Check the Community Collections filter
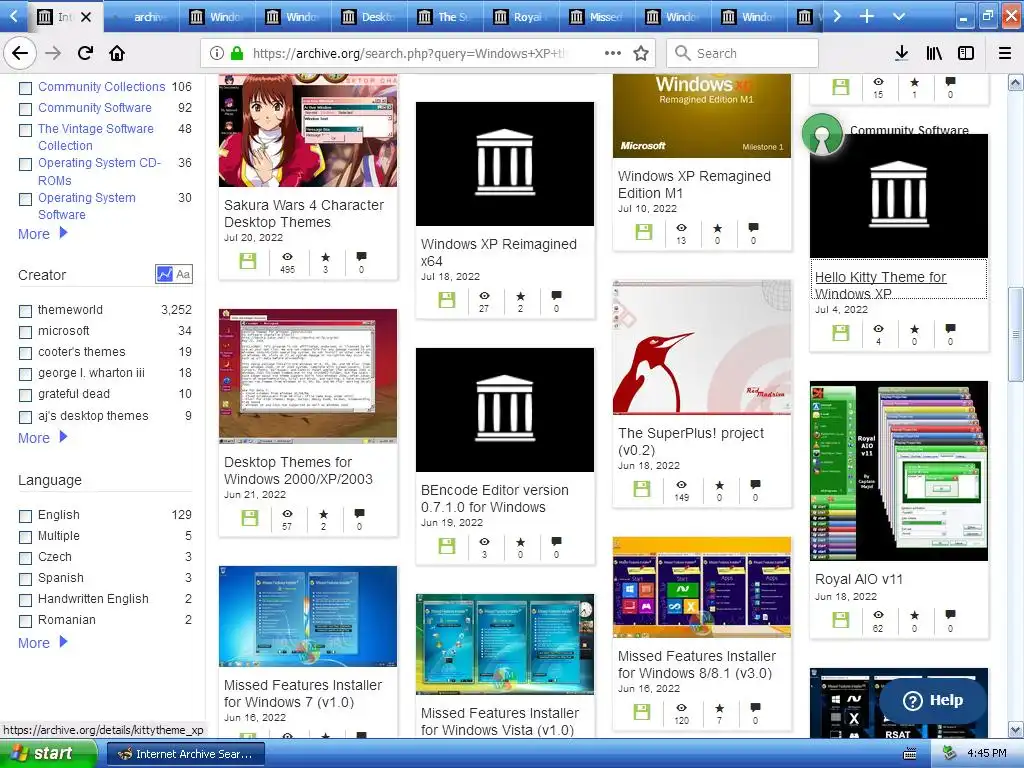Screen dimensions: 1024x768 pos(25,88)
